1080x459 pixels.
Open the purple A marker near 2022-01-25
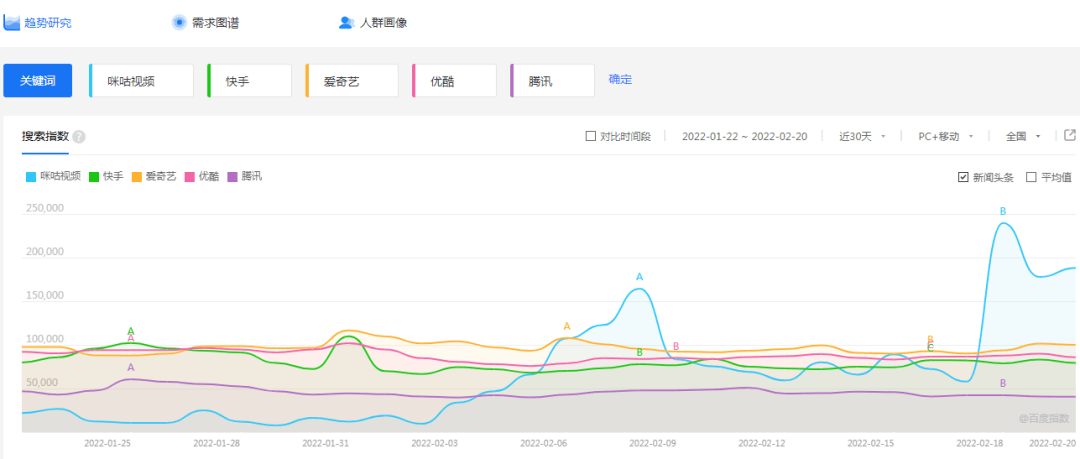(x=131, y=367)
